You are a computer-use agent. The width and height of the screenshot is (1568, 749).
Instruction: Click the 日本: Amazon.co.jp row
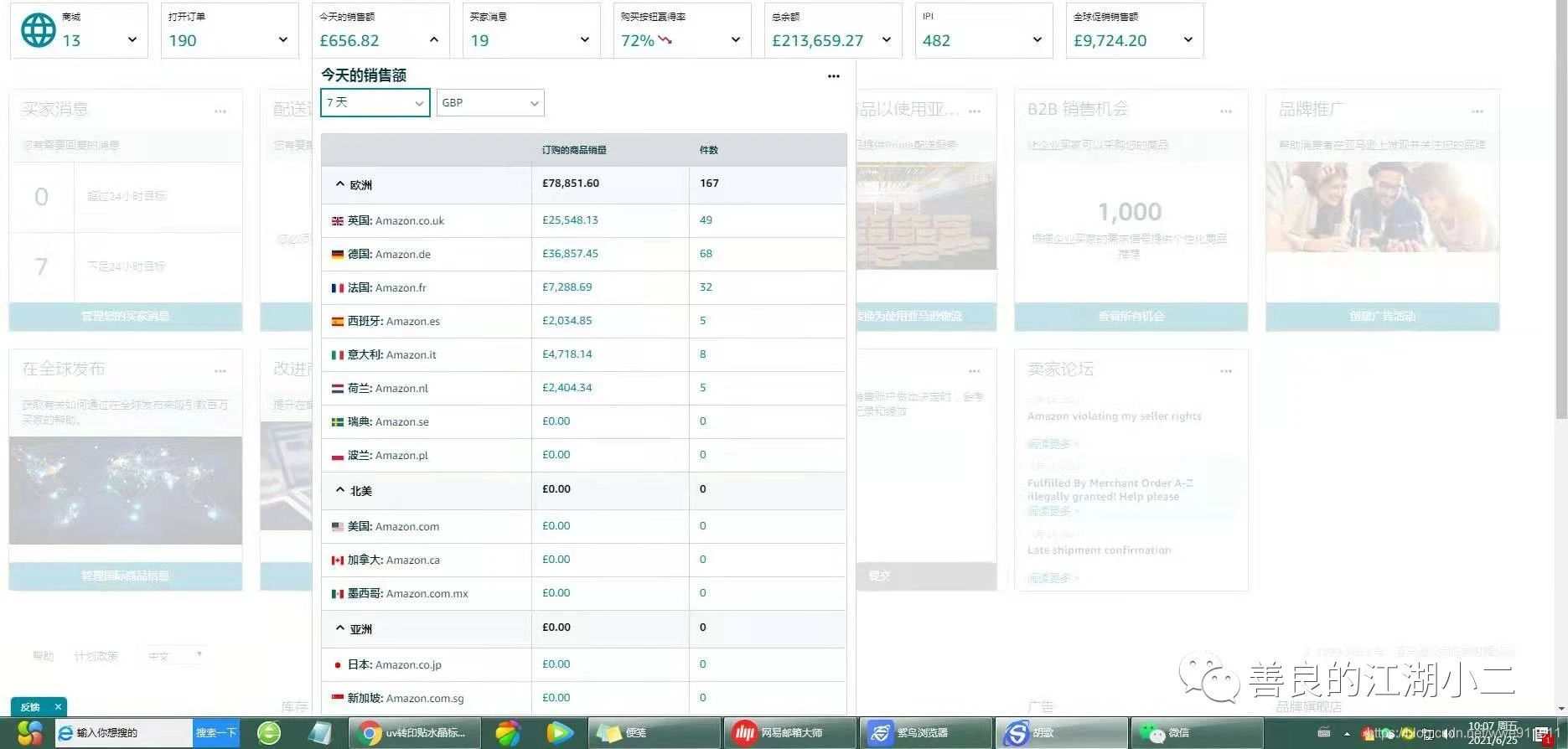(583, 664)
